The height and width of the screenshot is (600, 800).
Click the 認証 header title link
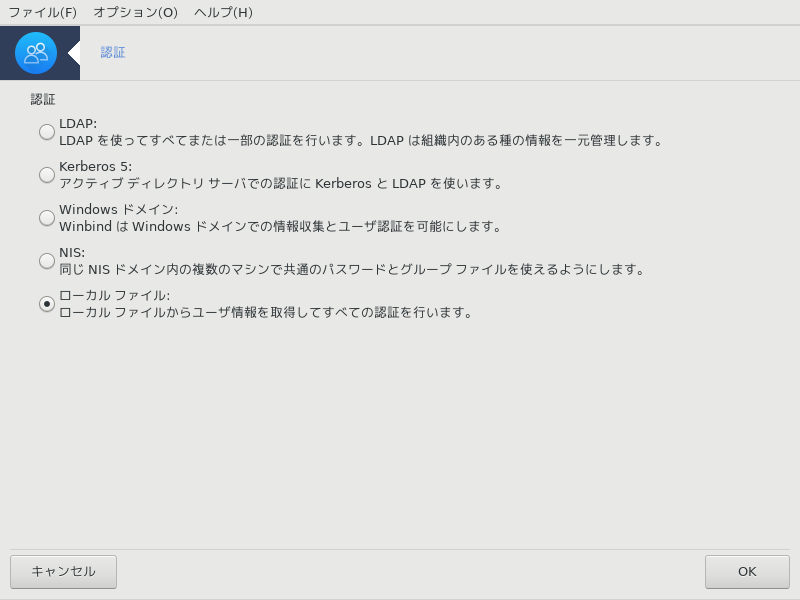pyautogui.click(x=113, y=53)
